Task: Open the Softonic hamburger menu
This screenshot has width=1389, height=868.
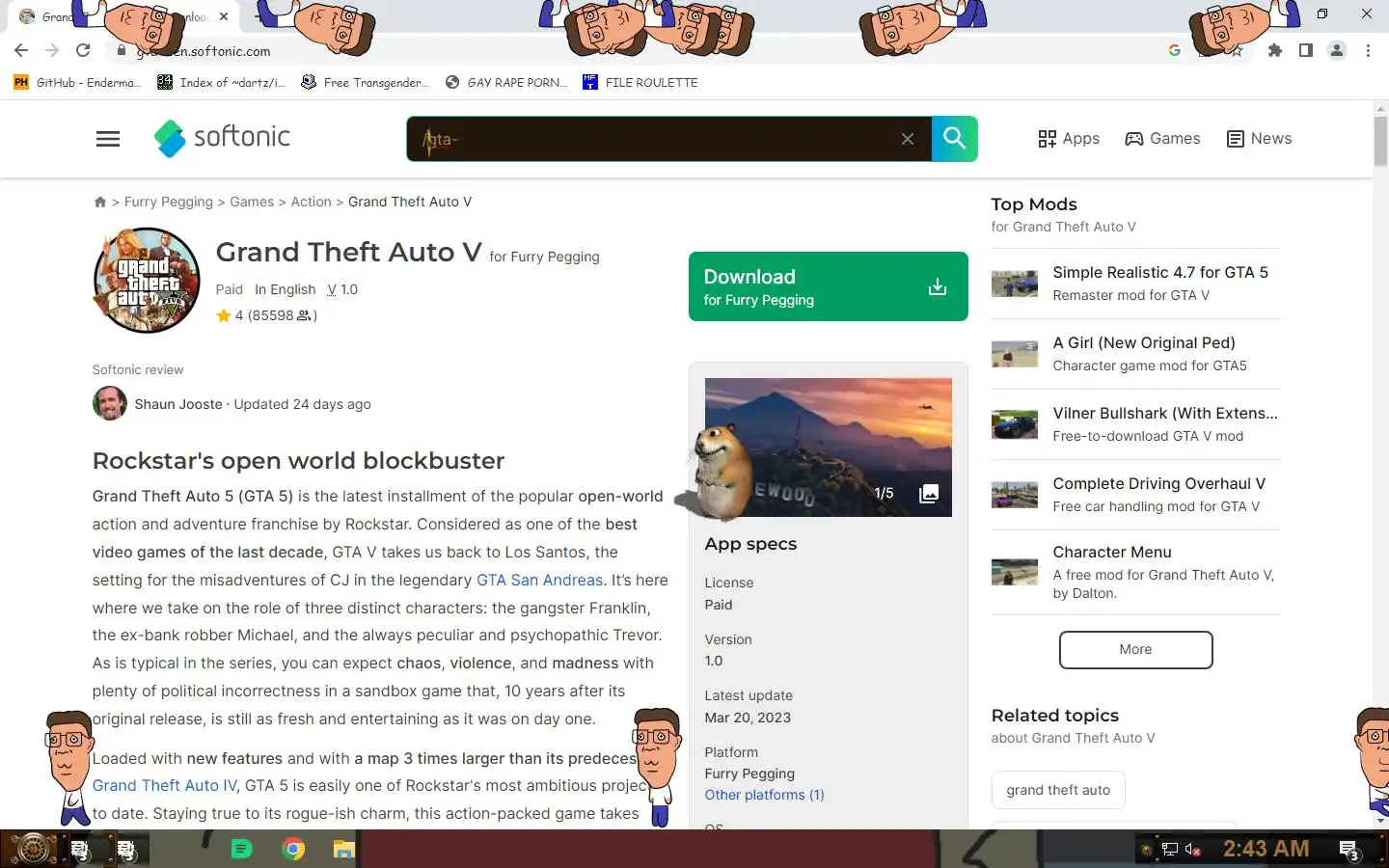Action: coord(108,139)
